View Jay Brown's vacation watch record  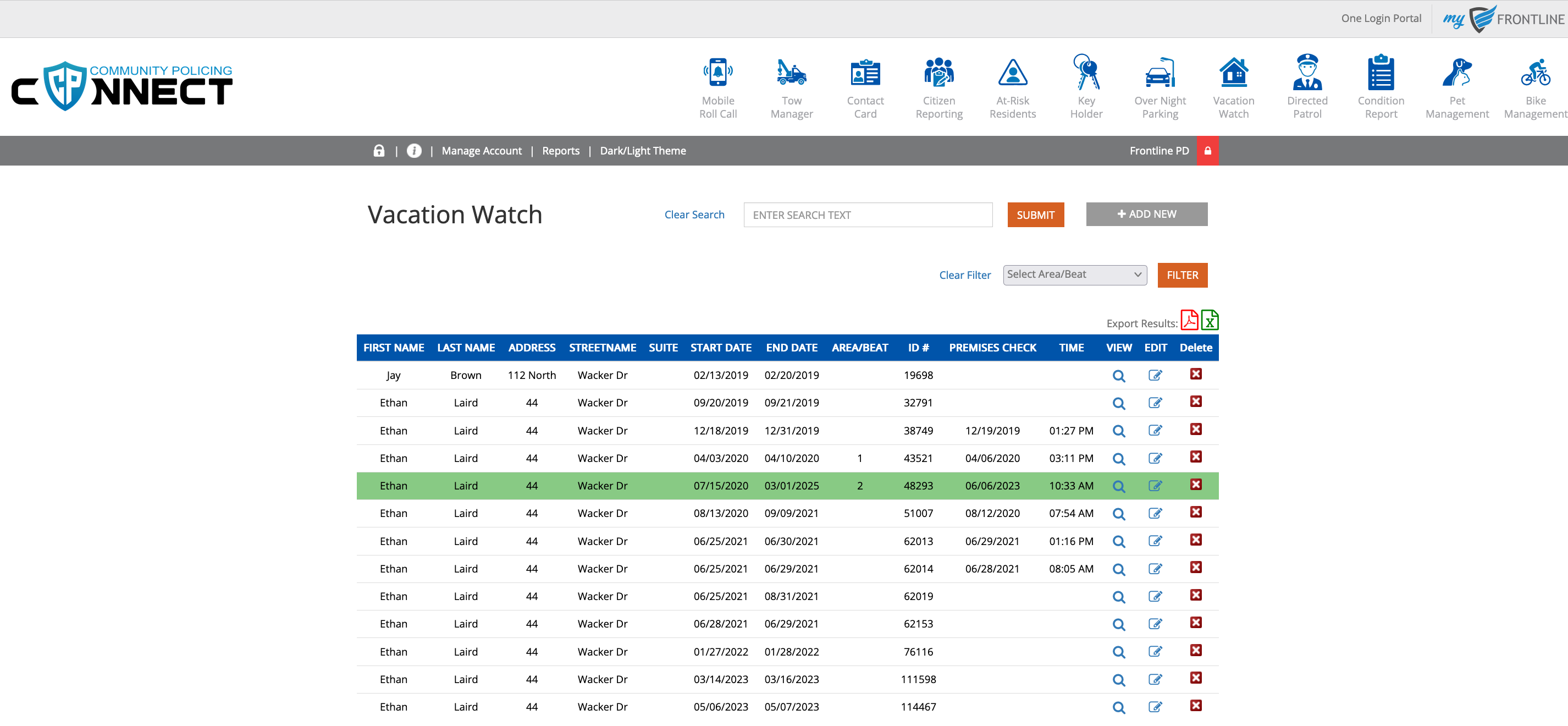pos(1118,376)
